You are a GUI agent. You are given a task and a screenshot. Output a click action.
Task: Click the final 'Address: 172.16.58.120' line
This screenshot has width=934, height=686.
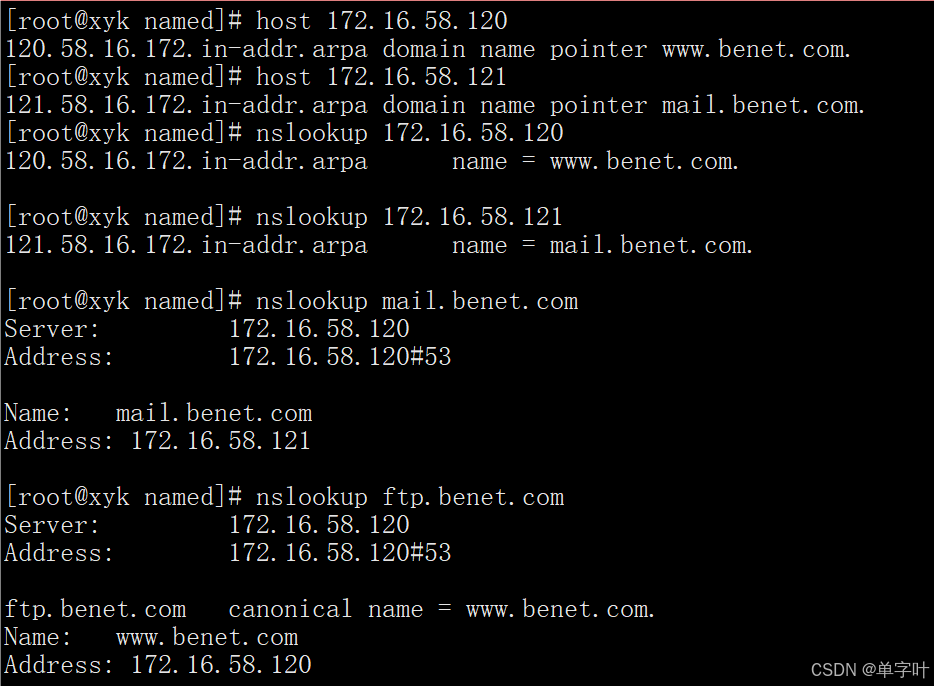[x=158, y=665]
